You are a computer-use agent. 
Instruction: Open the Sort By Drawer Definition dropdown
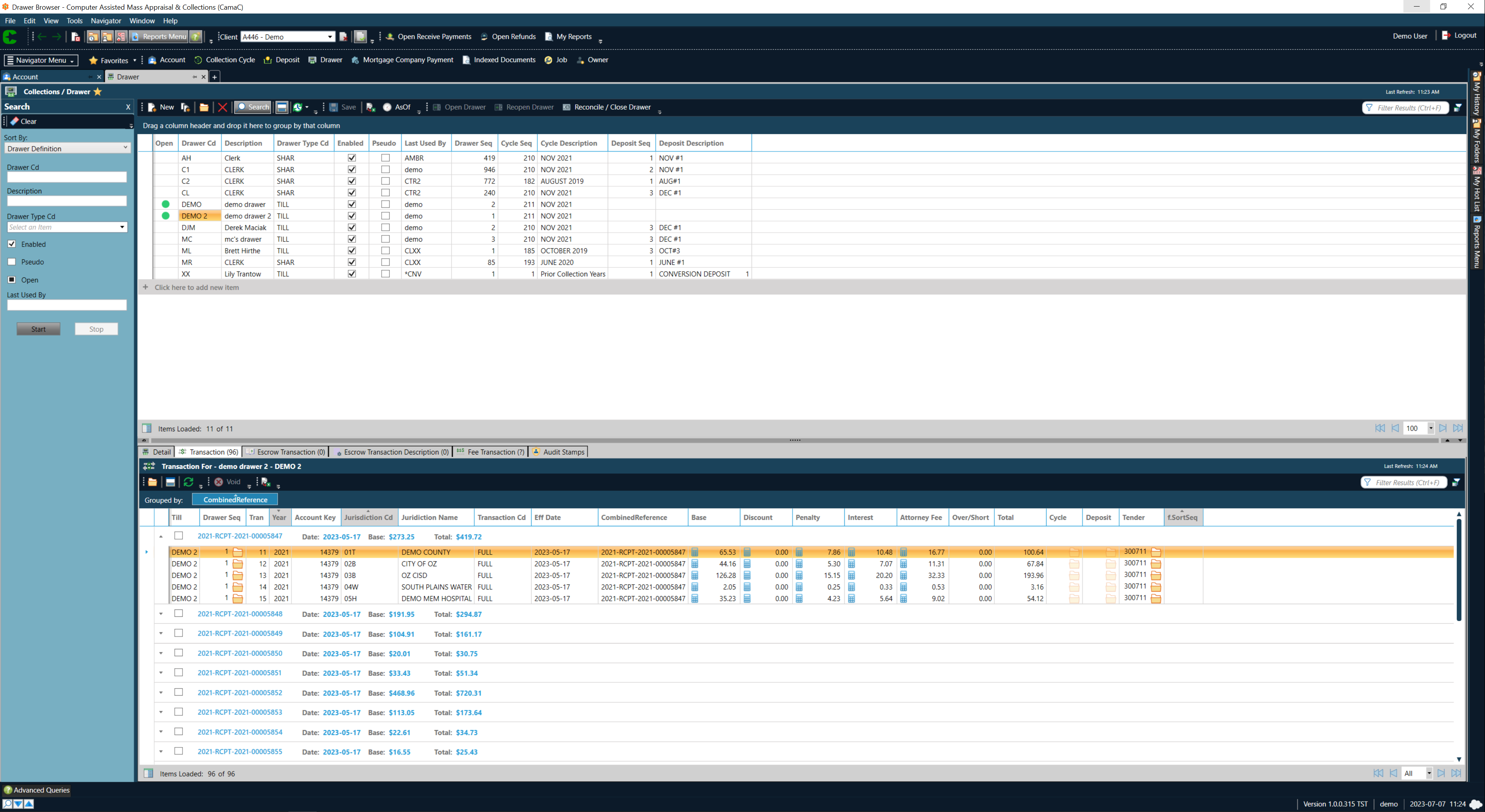67,148
